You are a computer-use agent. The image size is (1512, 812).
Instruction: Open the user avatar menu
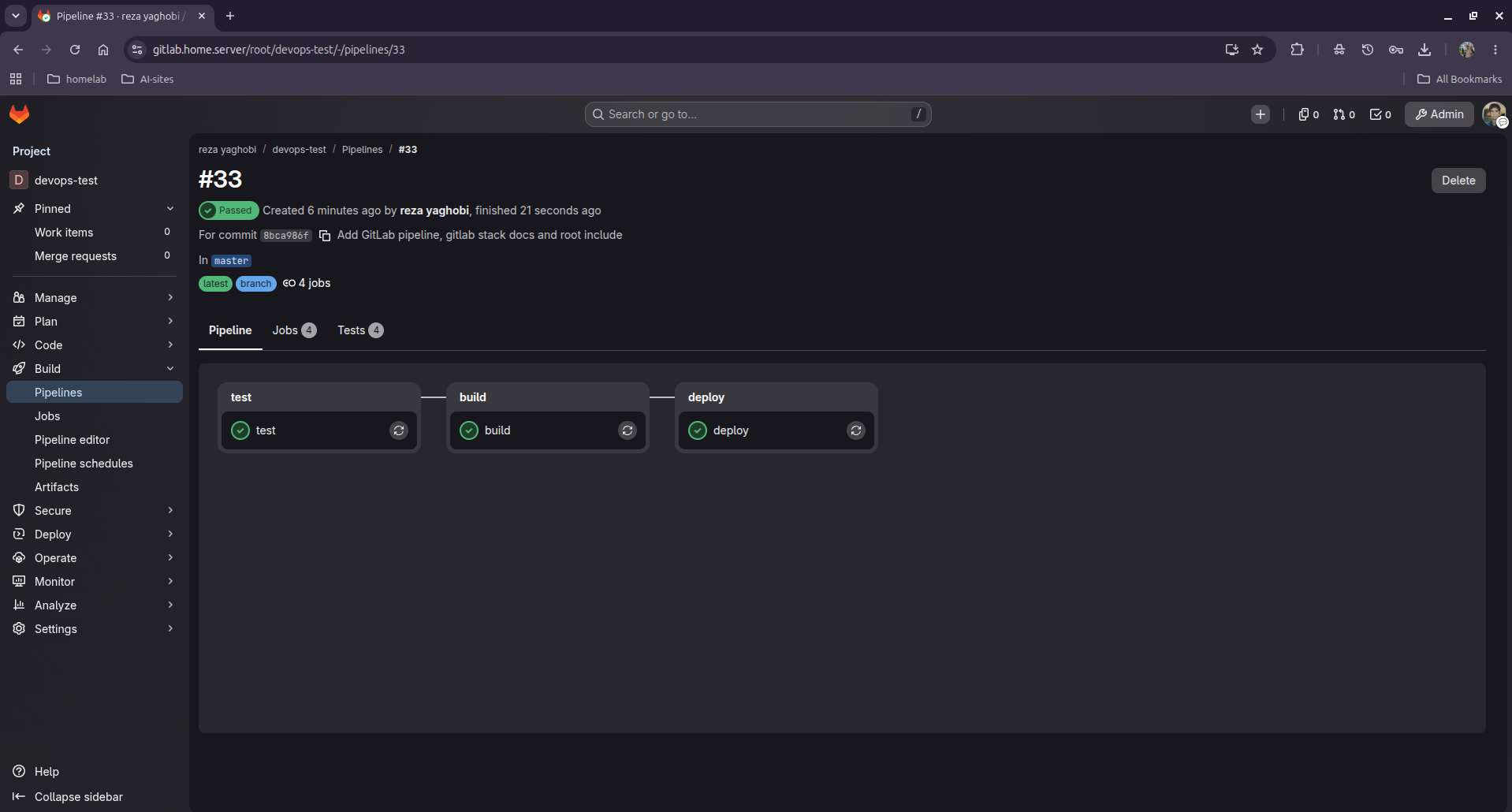(x=1494, y=114)
